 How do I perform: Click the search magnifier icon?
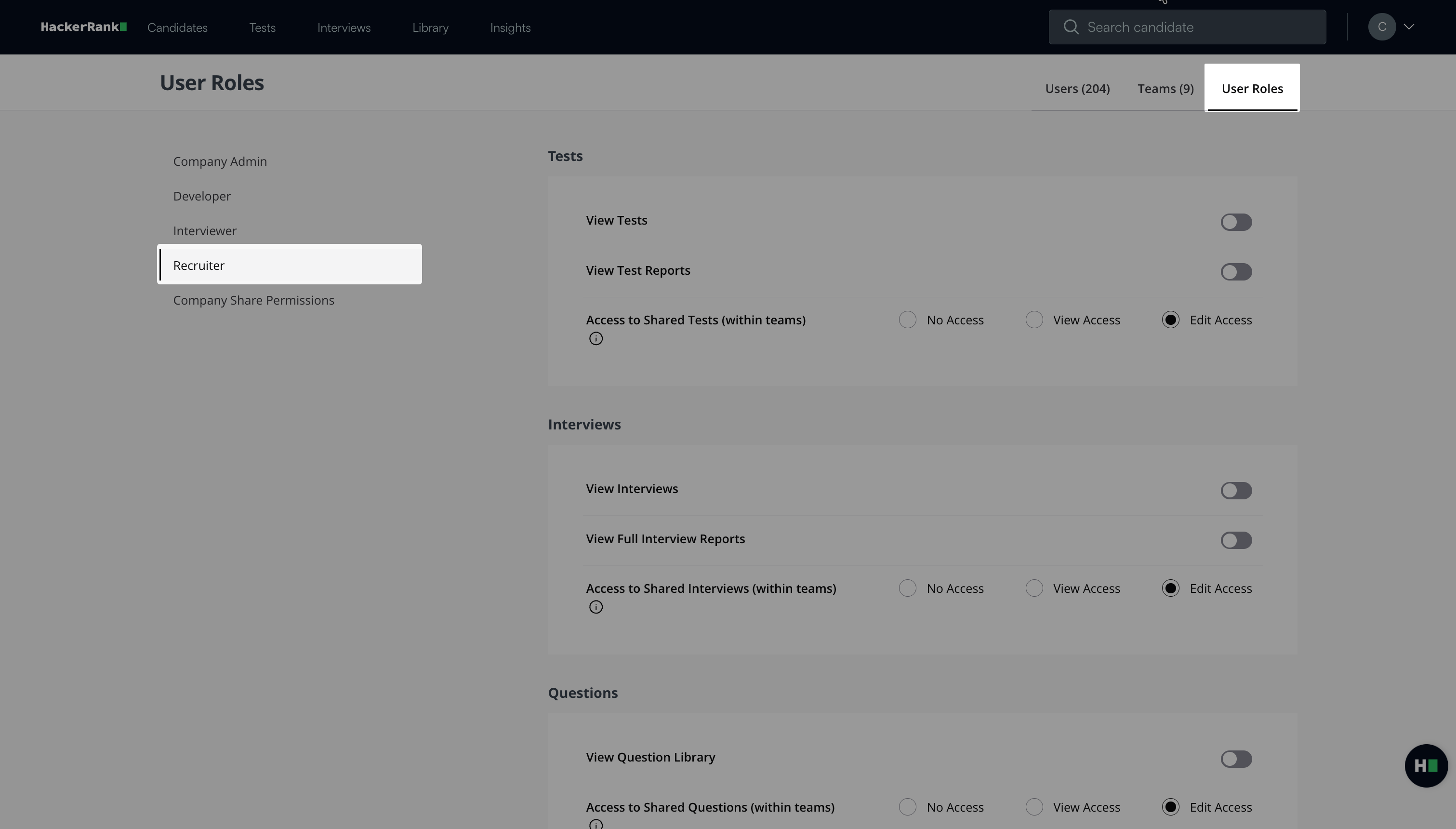pyautogui.click(x=1071, y=27)
